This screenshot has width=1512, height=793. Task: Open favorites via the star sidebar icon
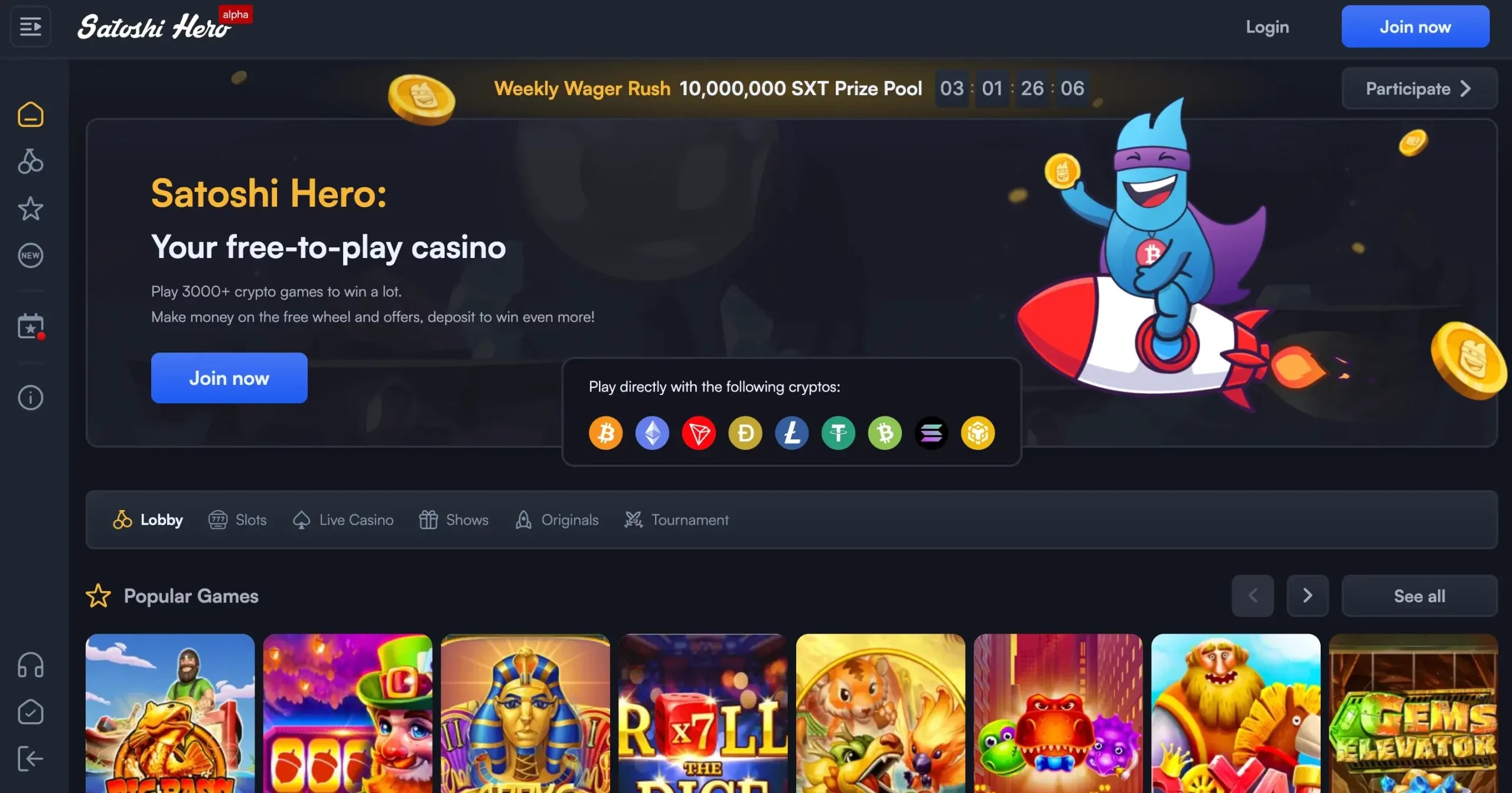click(x=31, y=208)
